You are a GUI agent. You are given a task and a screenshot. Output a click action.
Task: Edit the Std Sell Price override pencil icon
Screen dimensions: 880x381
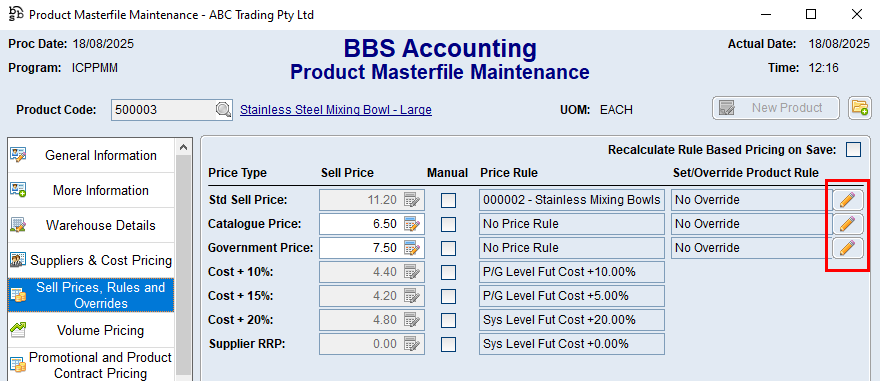point(847,200)
